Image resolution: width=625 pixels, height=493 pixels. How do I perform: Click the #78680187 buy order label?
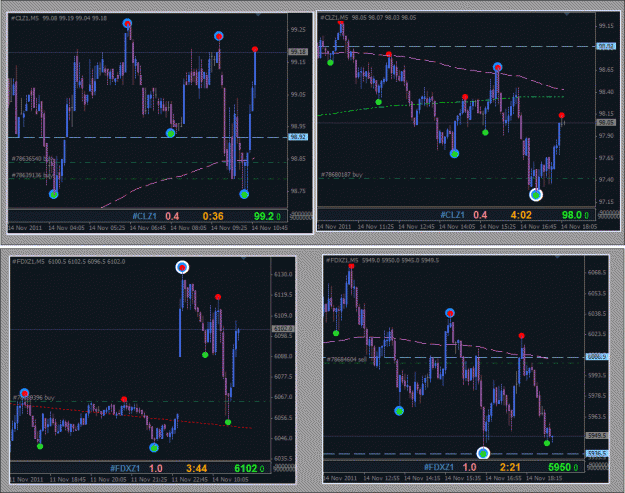coord(342,175)
